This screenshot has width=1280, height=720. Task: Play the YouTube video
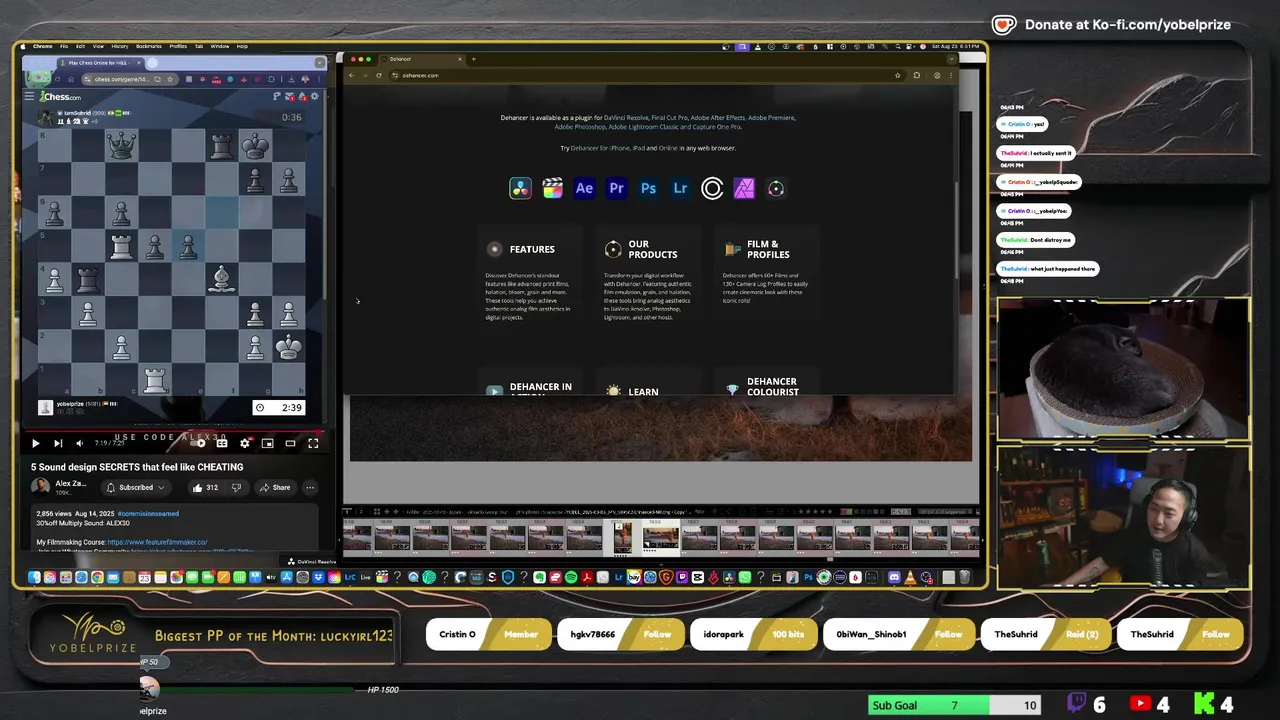pyautogui.click(x=35, y=443)
